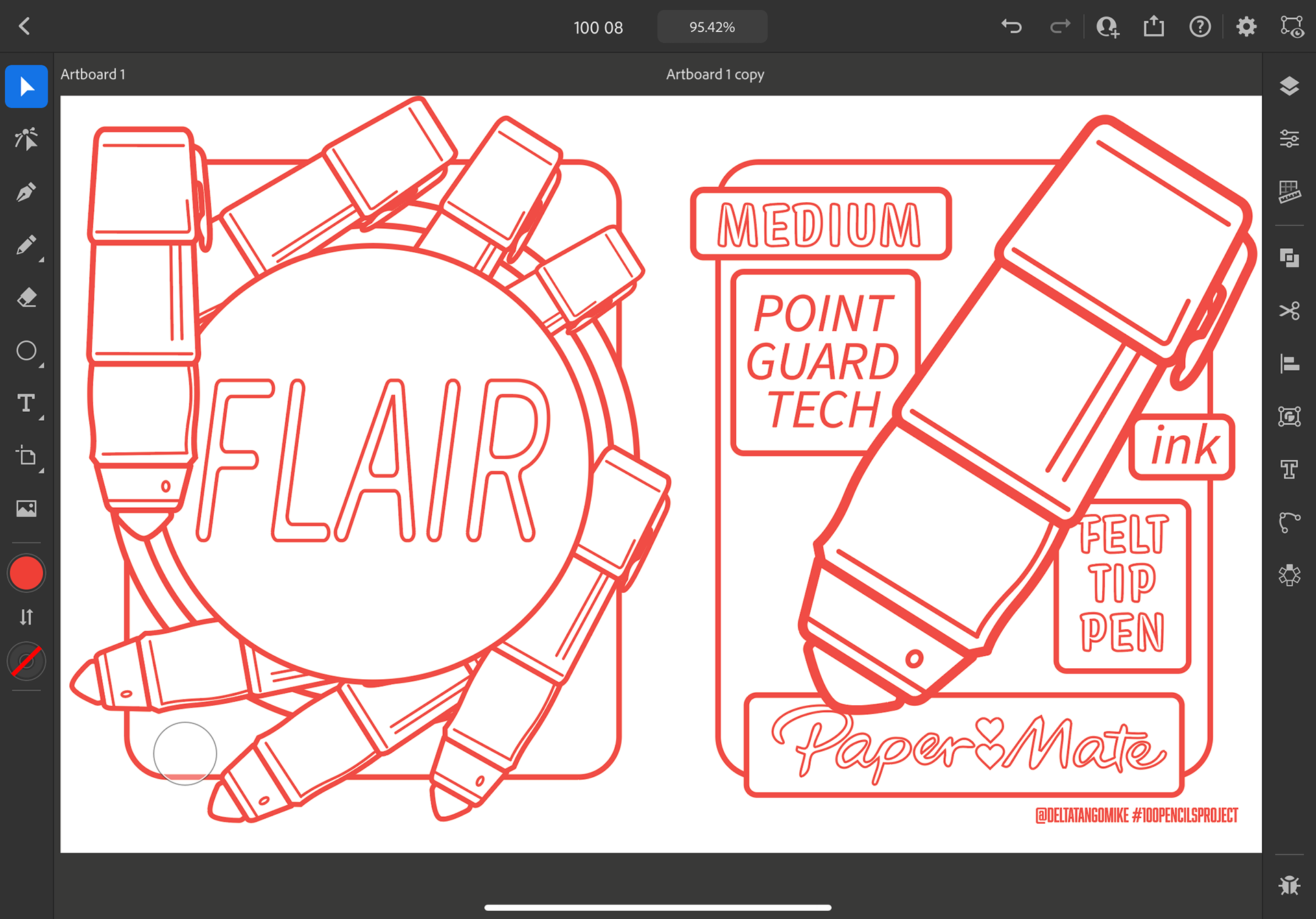Viewport: 1316px width, 919px height.
Task: Select the Pencil tool
Action: (27, 245)
